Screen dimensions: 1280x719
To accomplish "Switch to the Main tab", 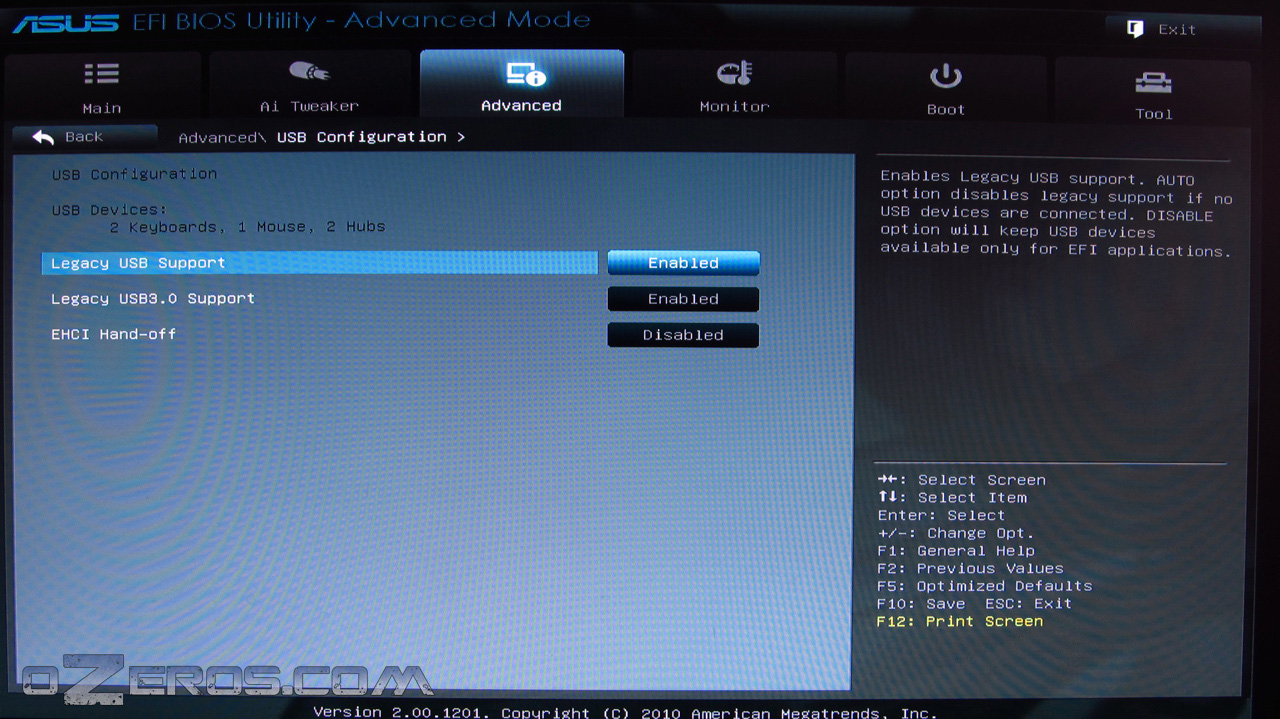I will click(102, 86).
